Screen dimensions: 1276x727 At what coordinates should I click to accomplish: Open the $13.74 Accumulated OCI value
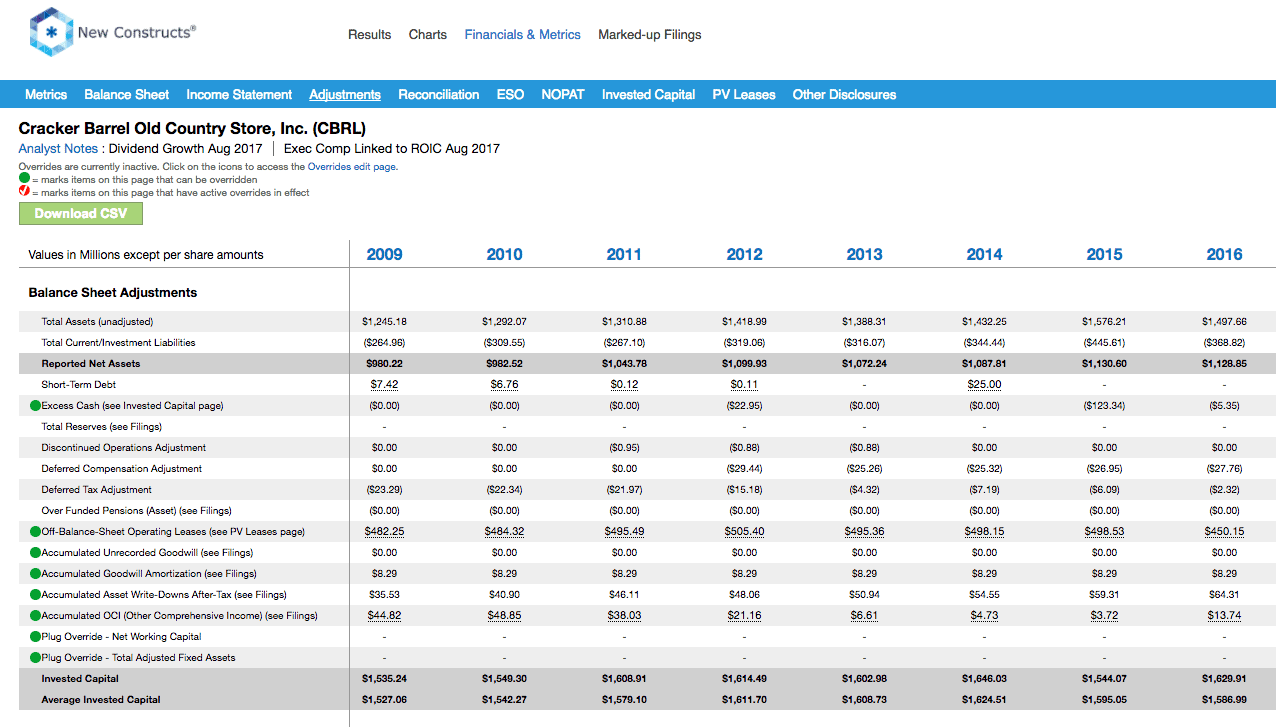pos(1225,616)
